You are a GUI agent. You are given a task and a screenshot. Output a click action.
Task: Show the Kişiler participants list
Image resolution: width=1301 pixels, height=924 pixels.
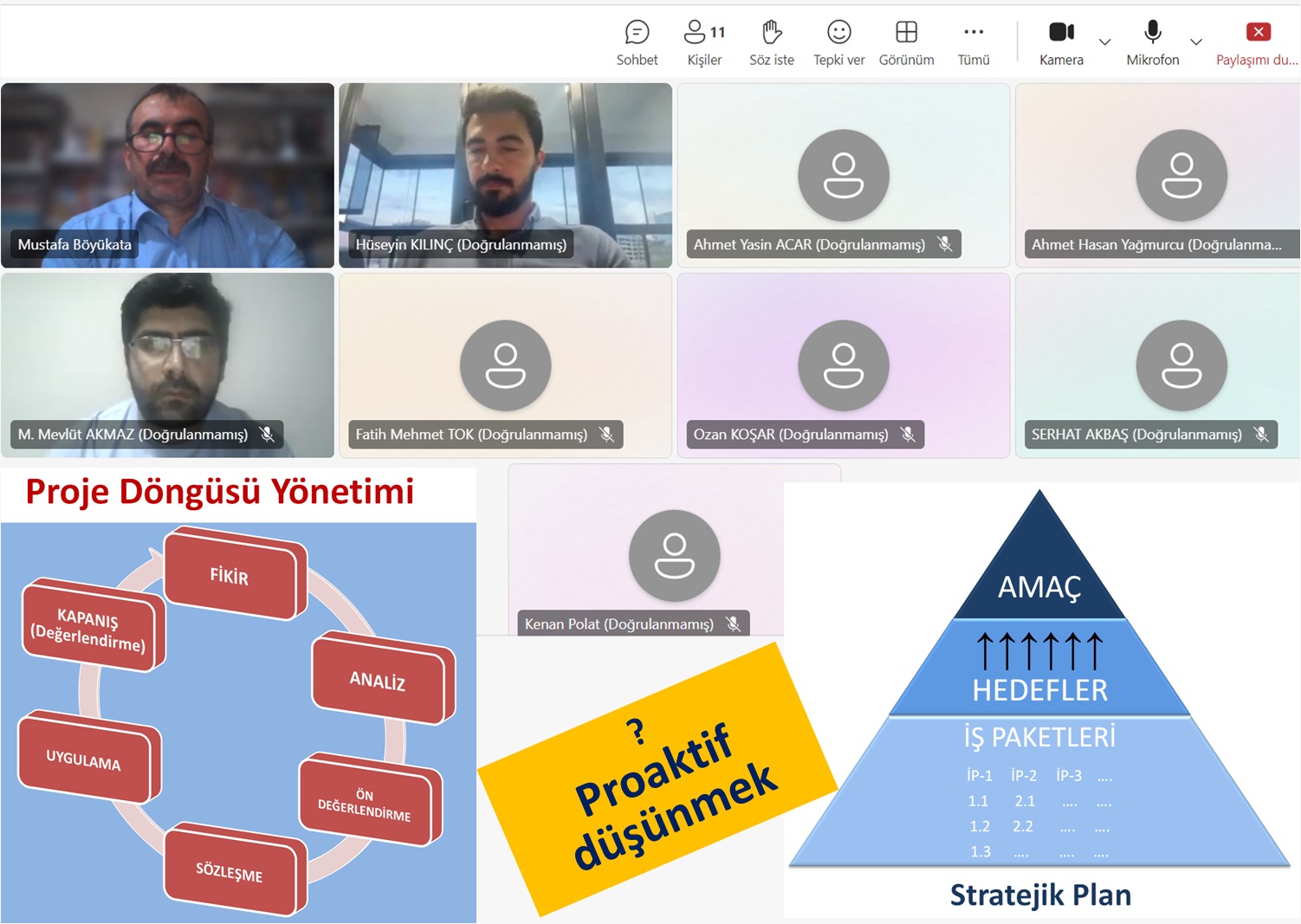(x=704, y=42)
